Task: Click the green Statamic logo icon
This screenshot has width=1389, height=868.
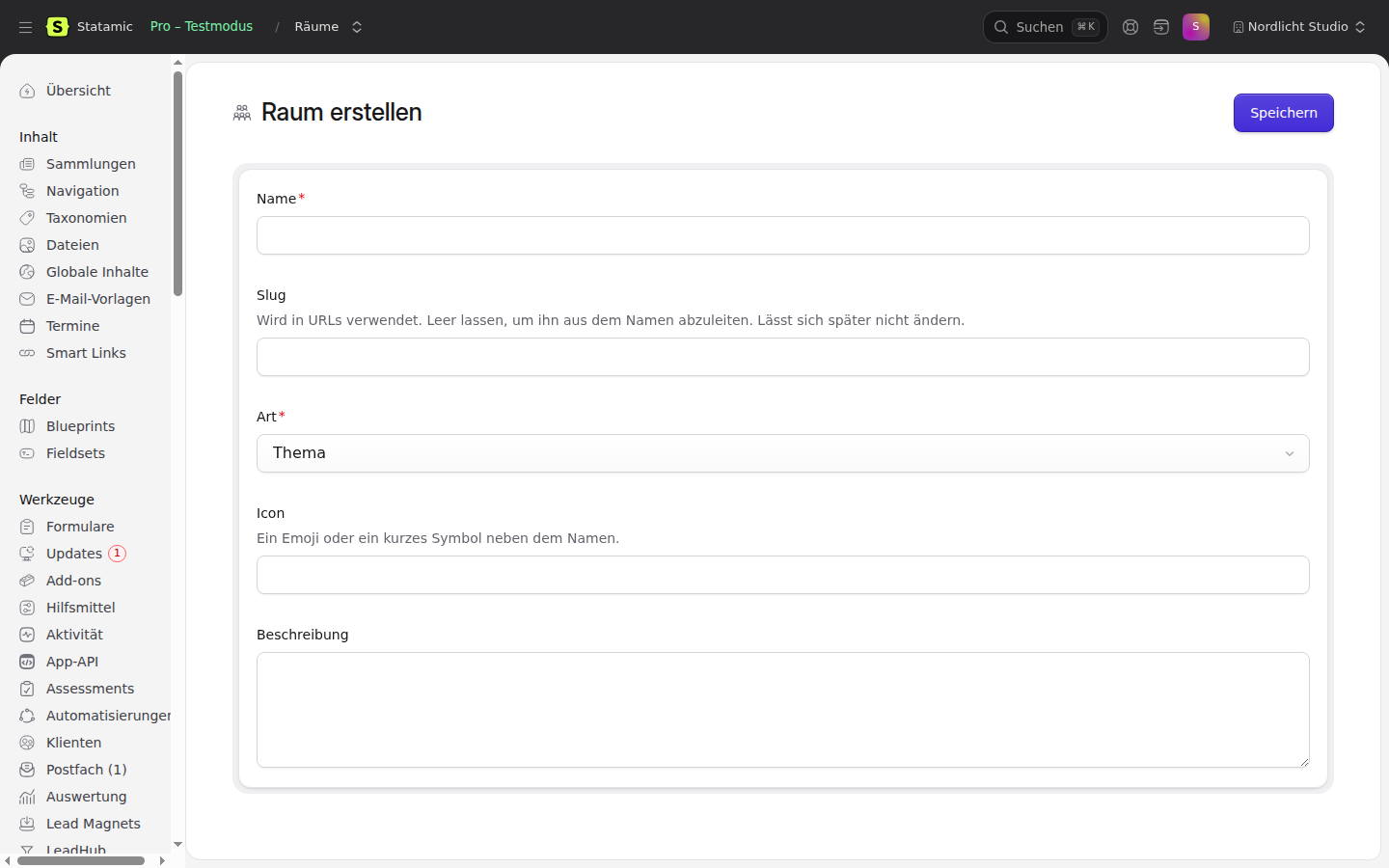Action: point(58,27)
